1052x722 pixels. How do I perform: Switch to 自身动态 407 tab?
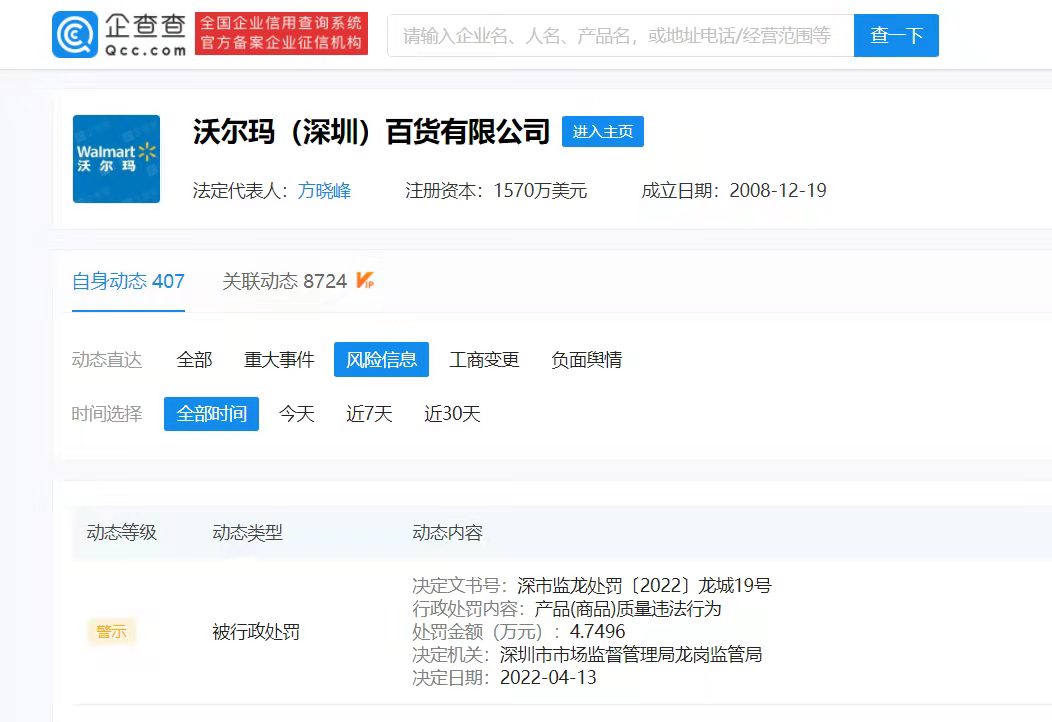click(x=128, y=281)
